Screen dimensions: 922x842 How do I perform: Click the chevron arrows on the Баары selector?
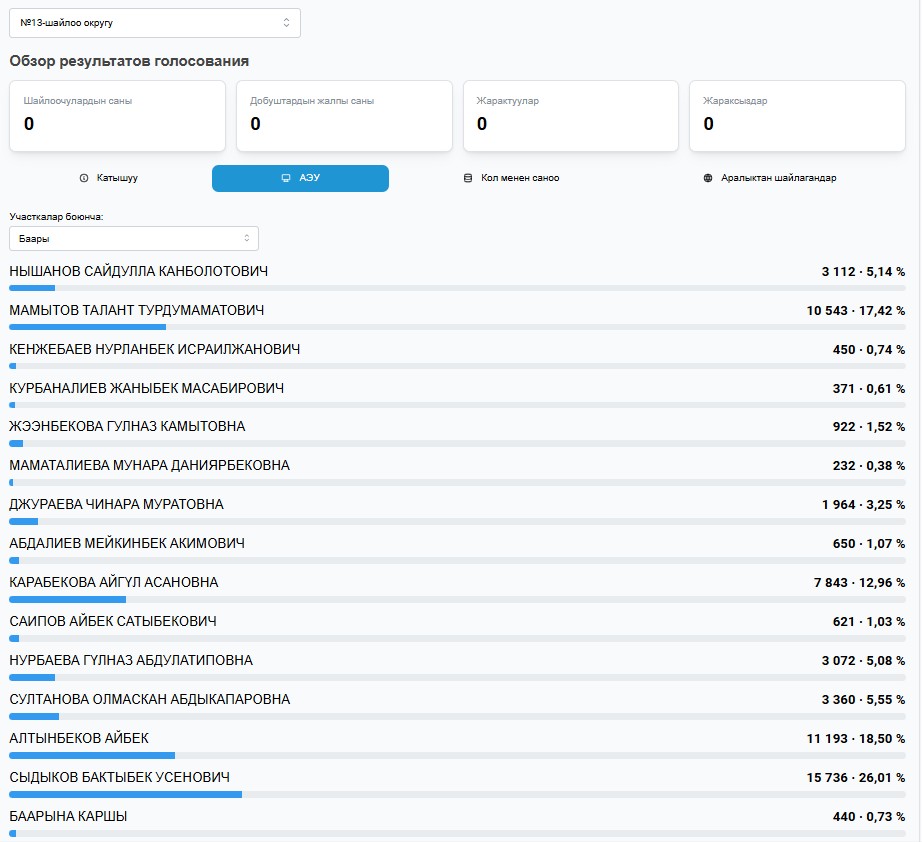click(x=246, y=238)
